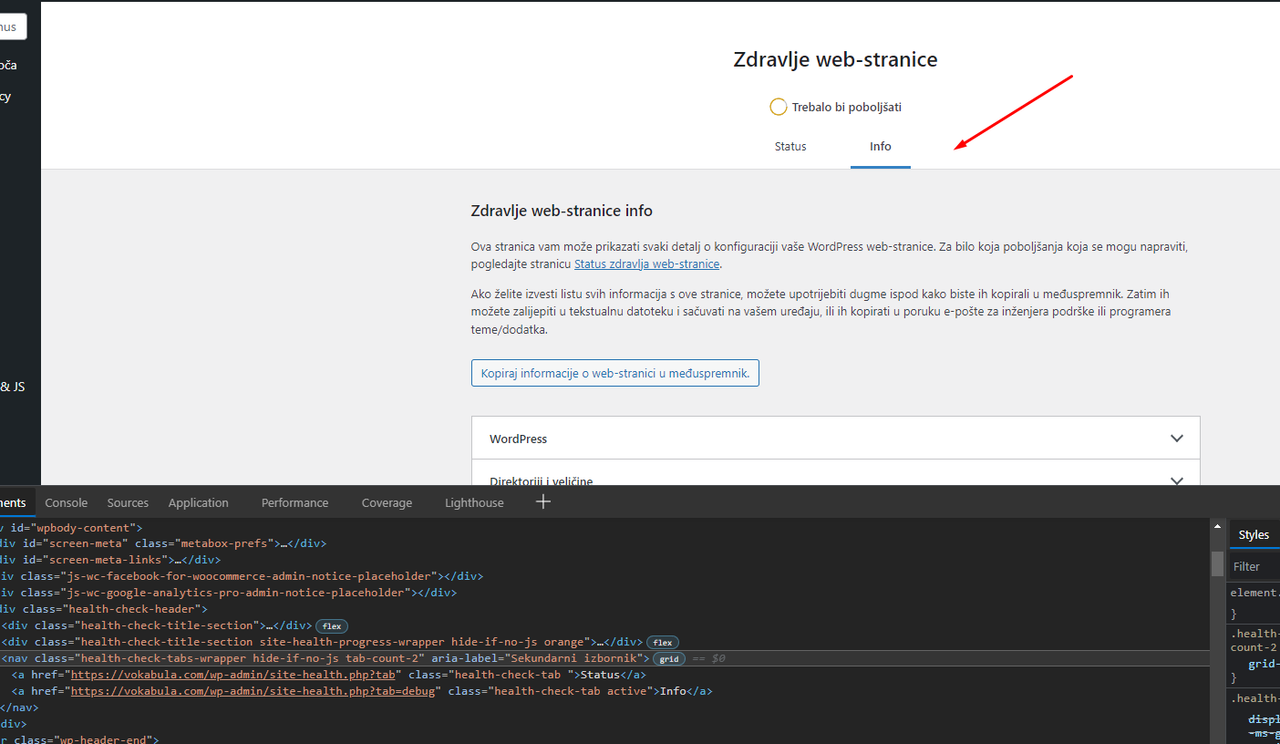Click the flex badge on the site-health-progress-wrapper row
This screenshot has width=1280, height=744.
click(x=662, y=642)
